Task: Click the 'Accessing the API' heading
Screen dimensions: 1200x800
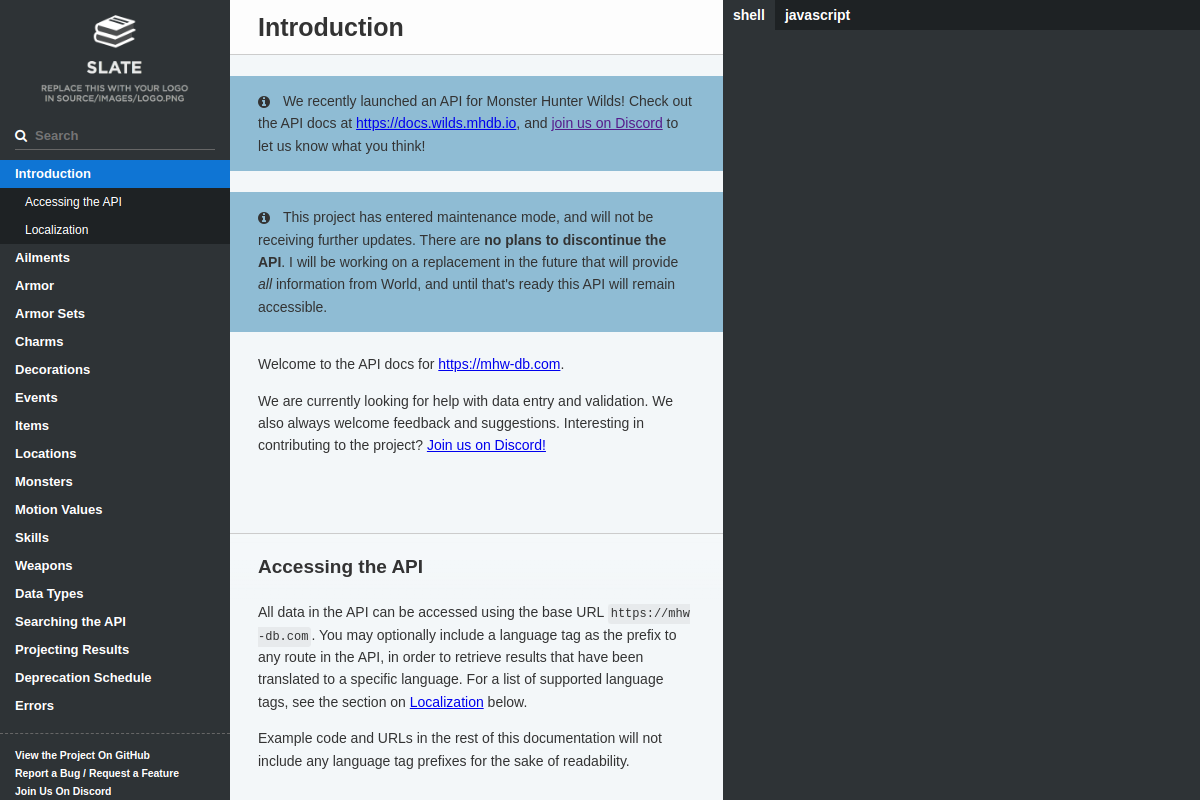Action: point(340,567)
